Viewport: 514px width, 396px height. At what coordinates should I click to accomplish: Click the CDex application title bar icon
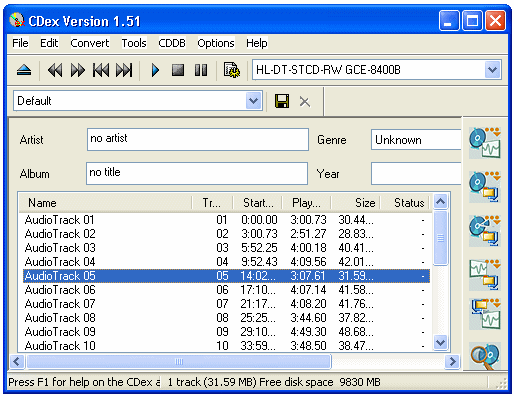17,21
